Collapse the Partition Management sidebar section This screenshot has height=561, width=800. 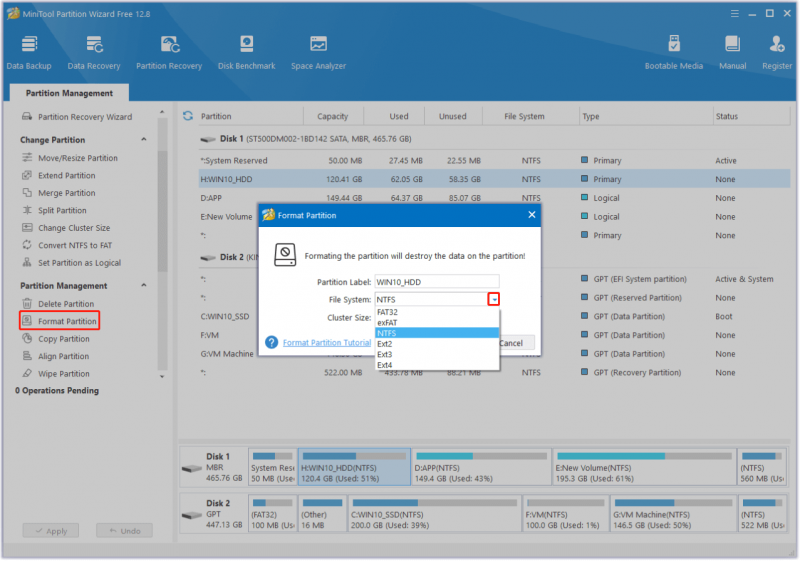click(144, 285)
